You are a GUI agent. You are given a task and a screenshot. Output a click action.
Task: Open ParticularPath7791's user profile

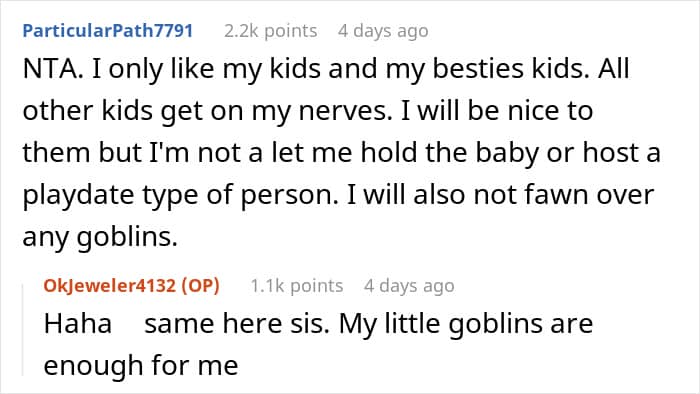click(x=108, y=31)
